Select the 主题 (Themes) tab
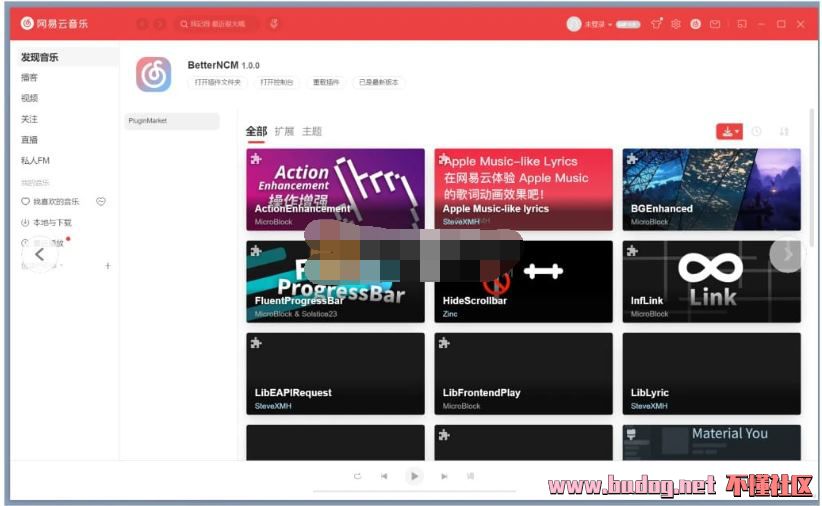The width and height of the screenshot is (822, 506). (312, 131)
